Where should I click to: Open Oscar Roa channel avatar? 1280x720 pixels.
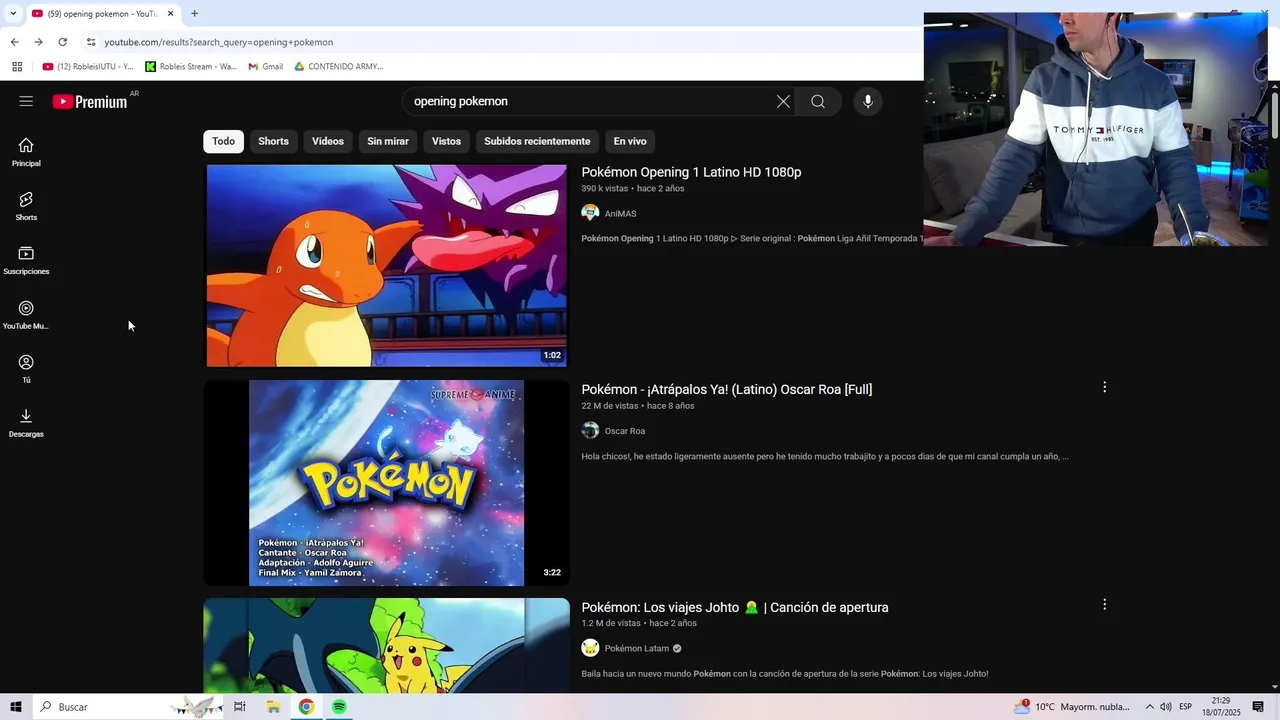[590, 430]
